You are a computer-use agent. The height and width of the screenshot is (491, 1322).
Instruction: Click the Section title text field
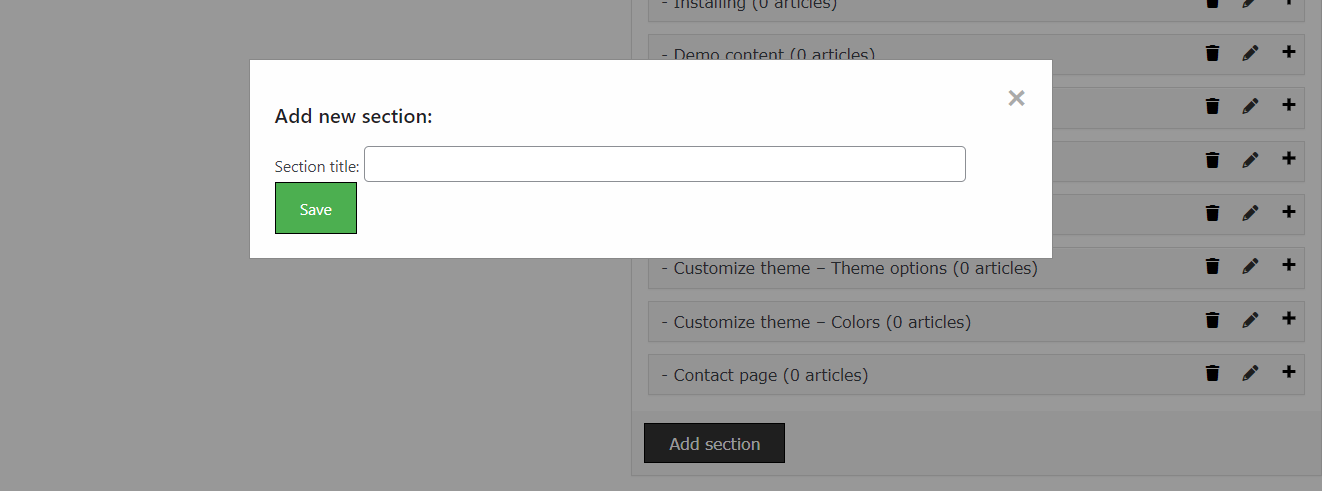coord(664,164)
